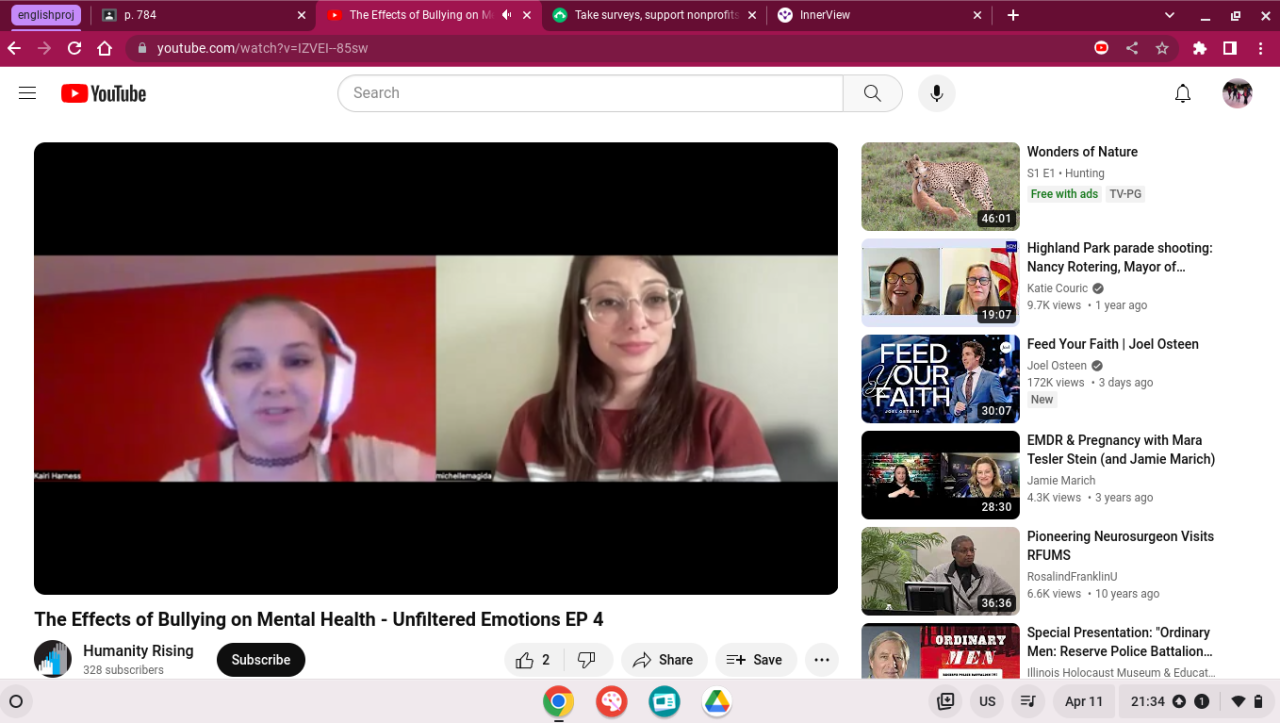This screenshot has height=723, width=1280.
Task: Click the browser address bar URL
Action: point(262,48)
